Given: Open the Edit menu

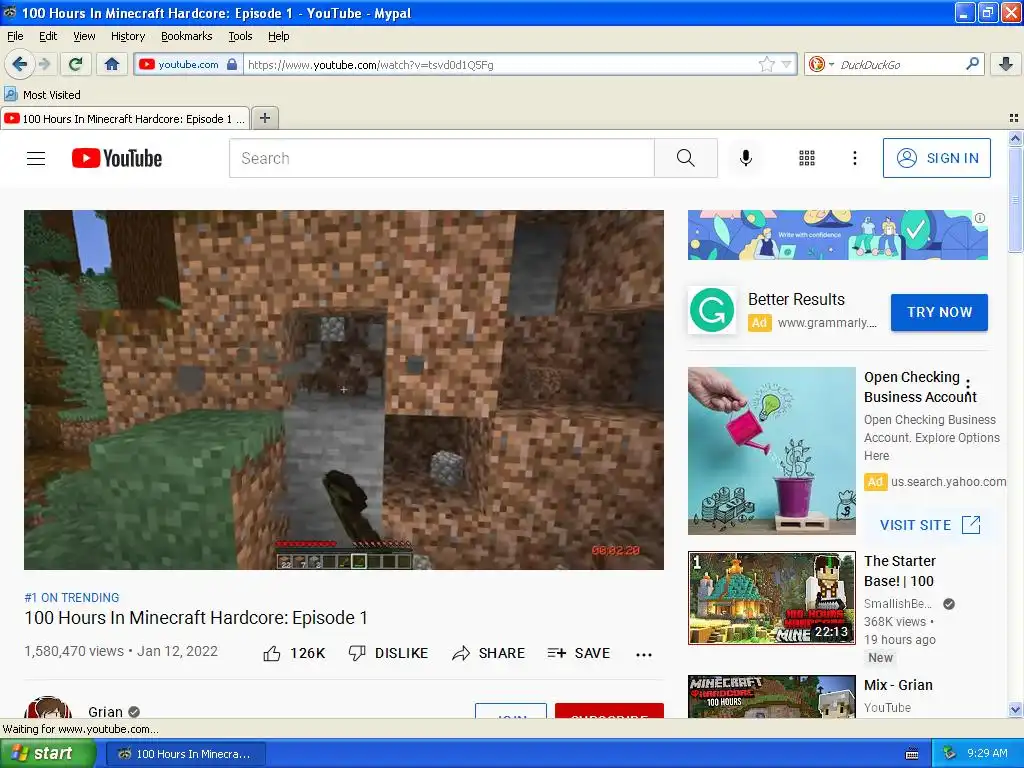Looking at the screenshot, I should click(x=48, y=36).
